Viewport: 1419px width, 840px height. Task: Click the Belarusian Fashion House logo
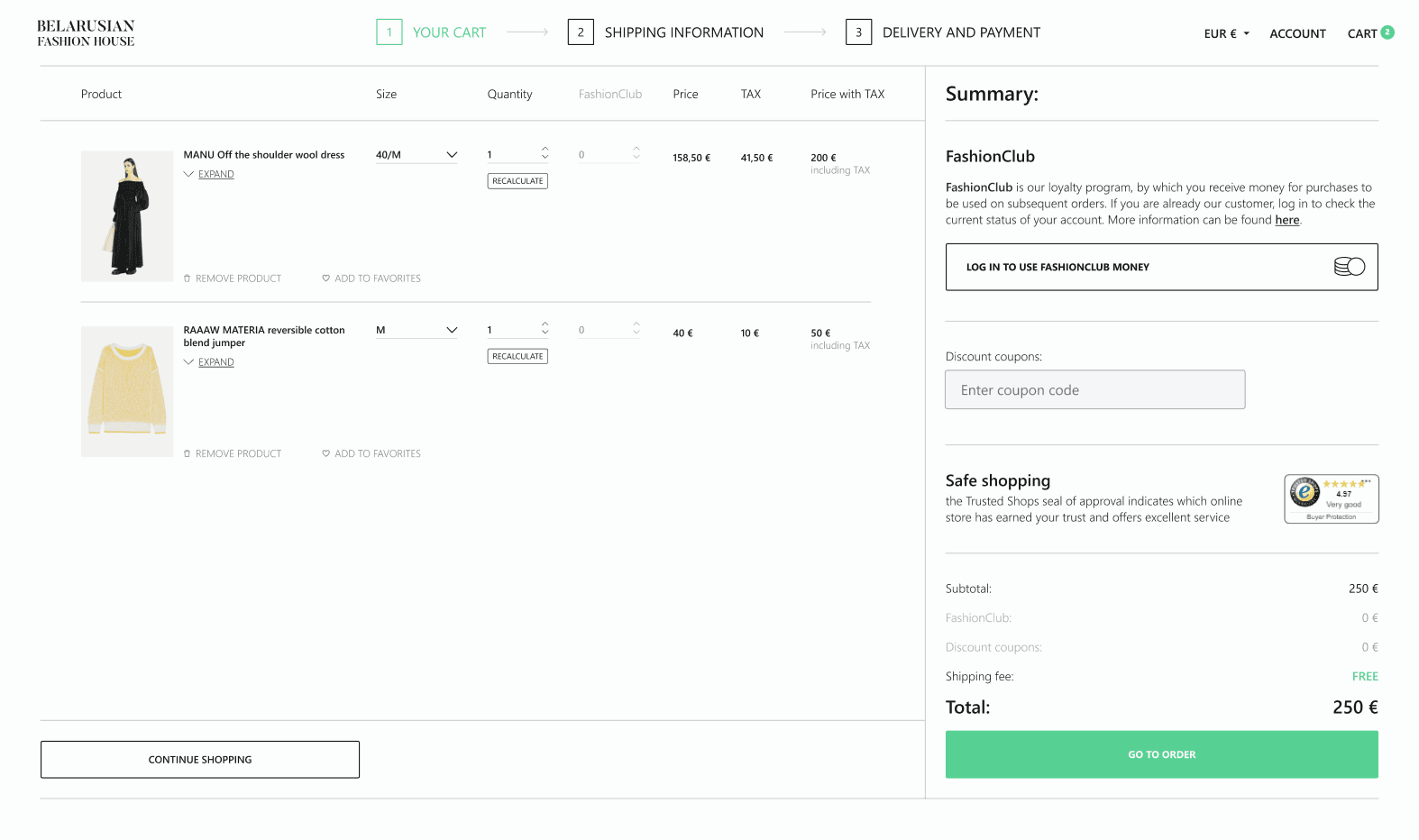(86, 33)
